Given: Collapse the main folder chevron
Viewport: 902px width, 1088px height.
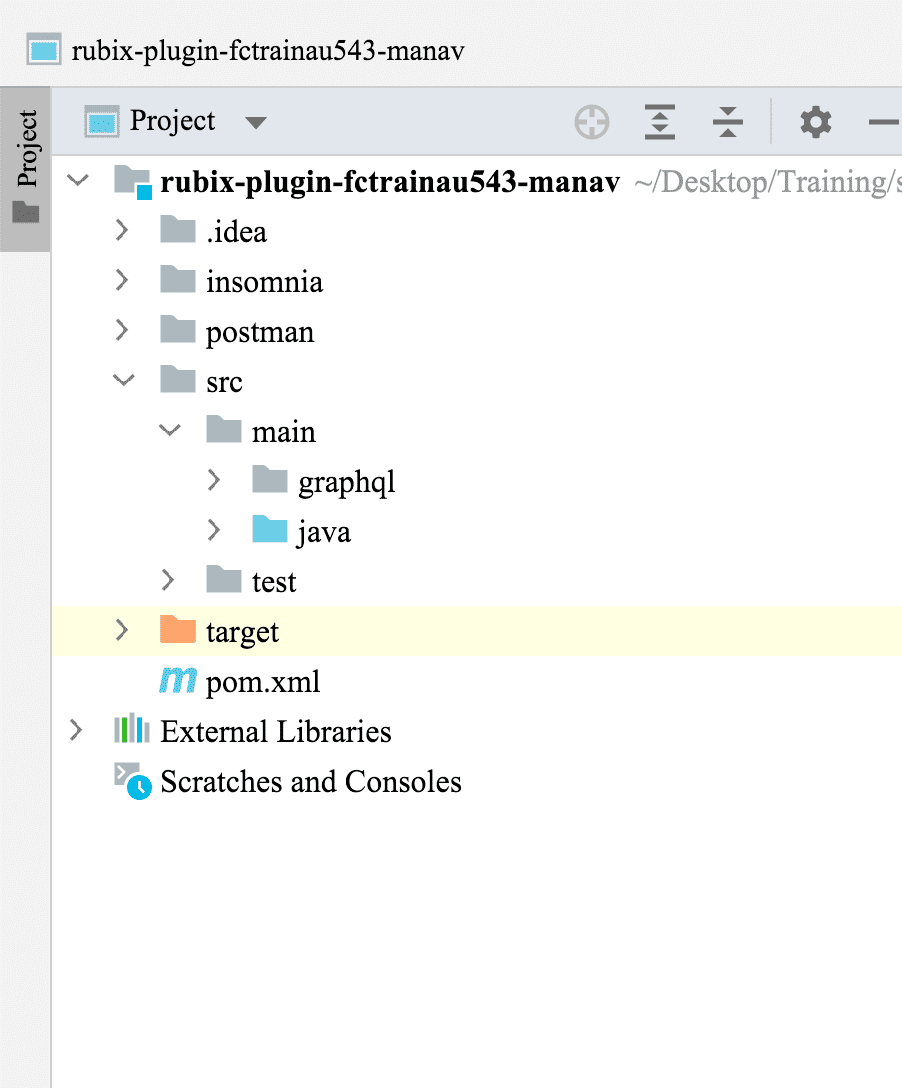Looking at the screenshot, I should click(x=169, y=431).
